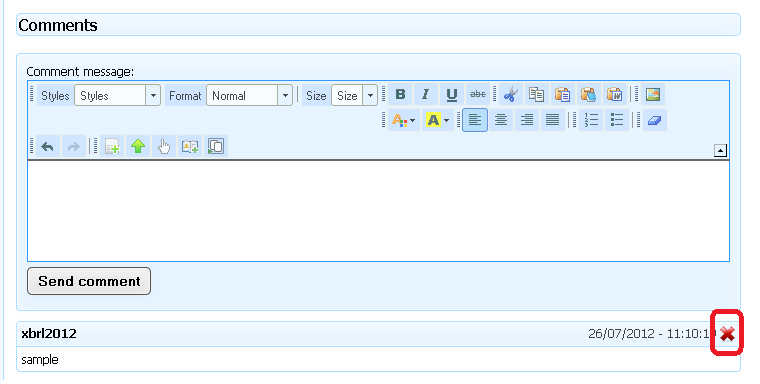
Task: Open the font Size dropdown
Action: click(x=354, y=96)
